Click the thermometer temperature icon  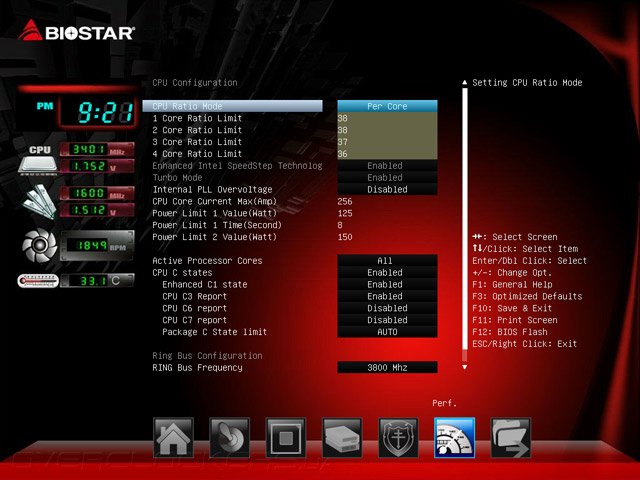pyautogui.click(x=38, y=281)
